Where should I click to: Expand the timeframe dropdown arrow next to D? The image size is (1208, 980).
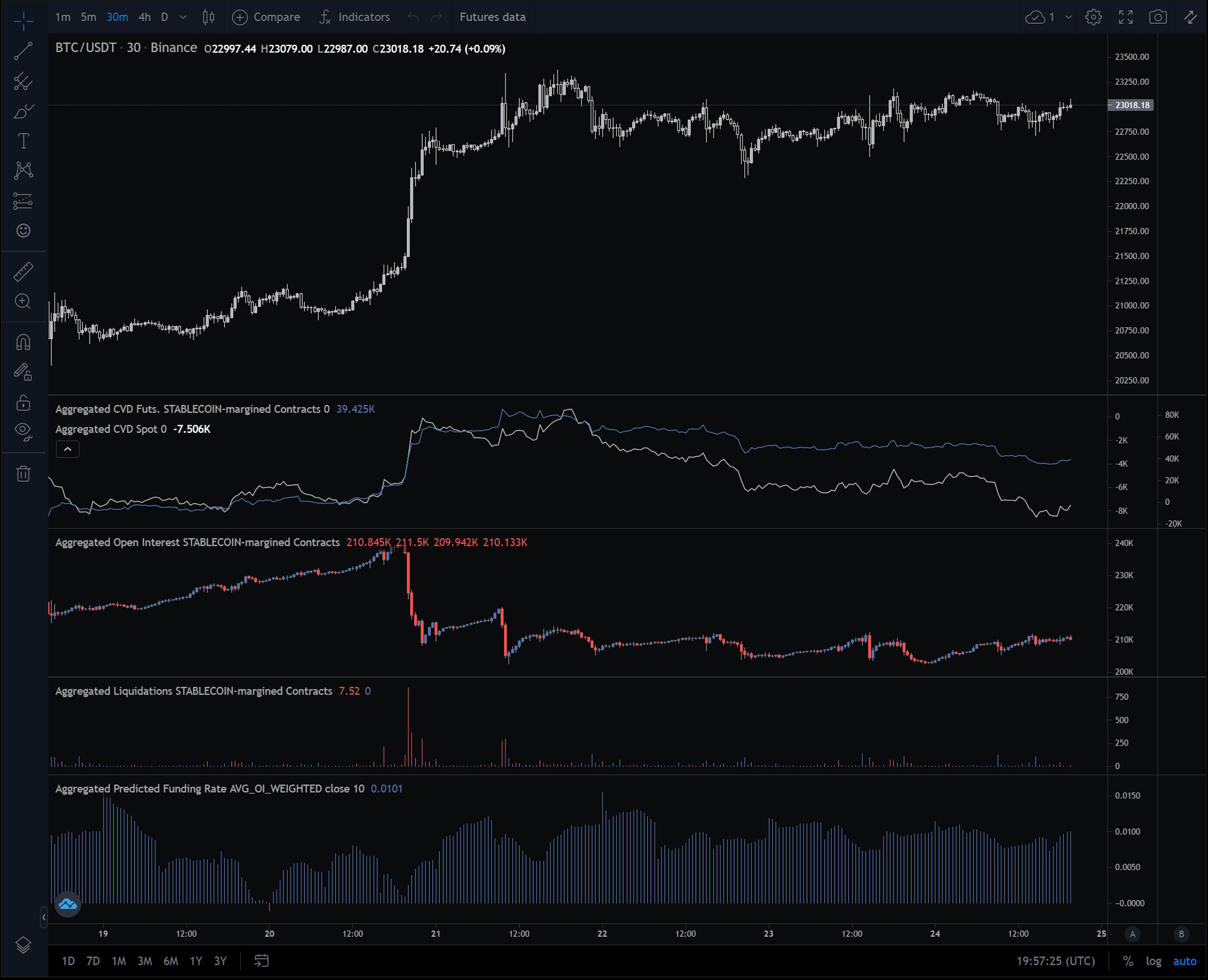coord(183,17)
